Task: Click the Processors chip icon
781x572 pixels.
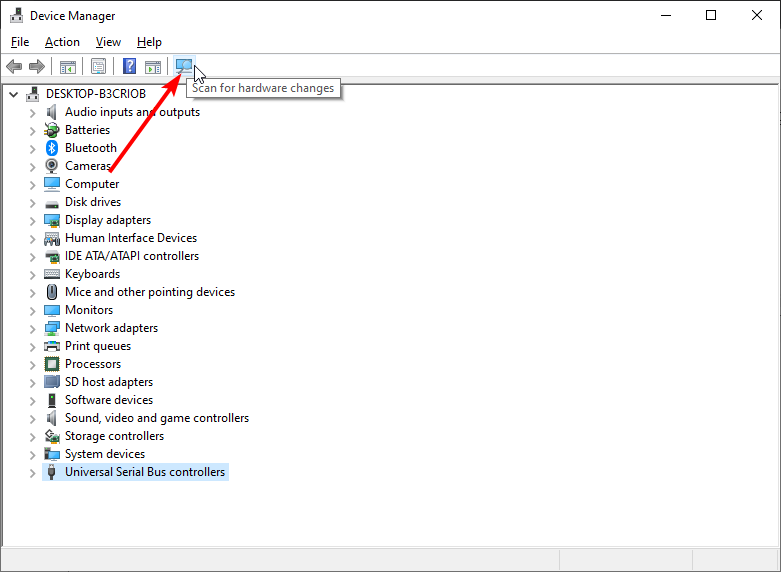Action: click(x=52, y=364)
